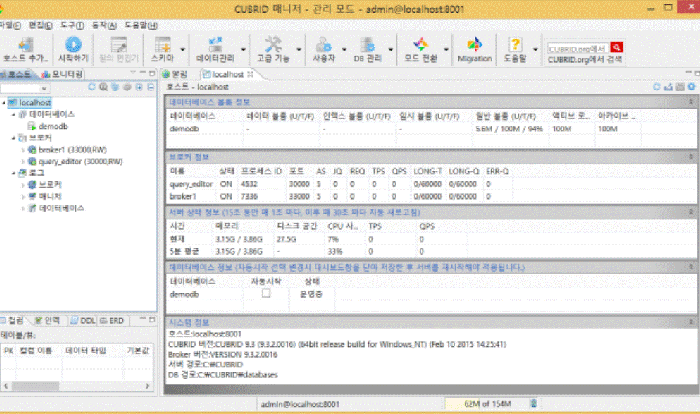Collapse the 로그 tree group arrow
Image resolution: width=700 pixels, height=414 pixels.
[13, 173]
